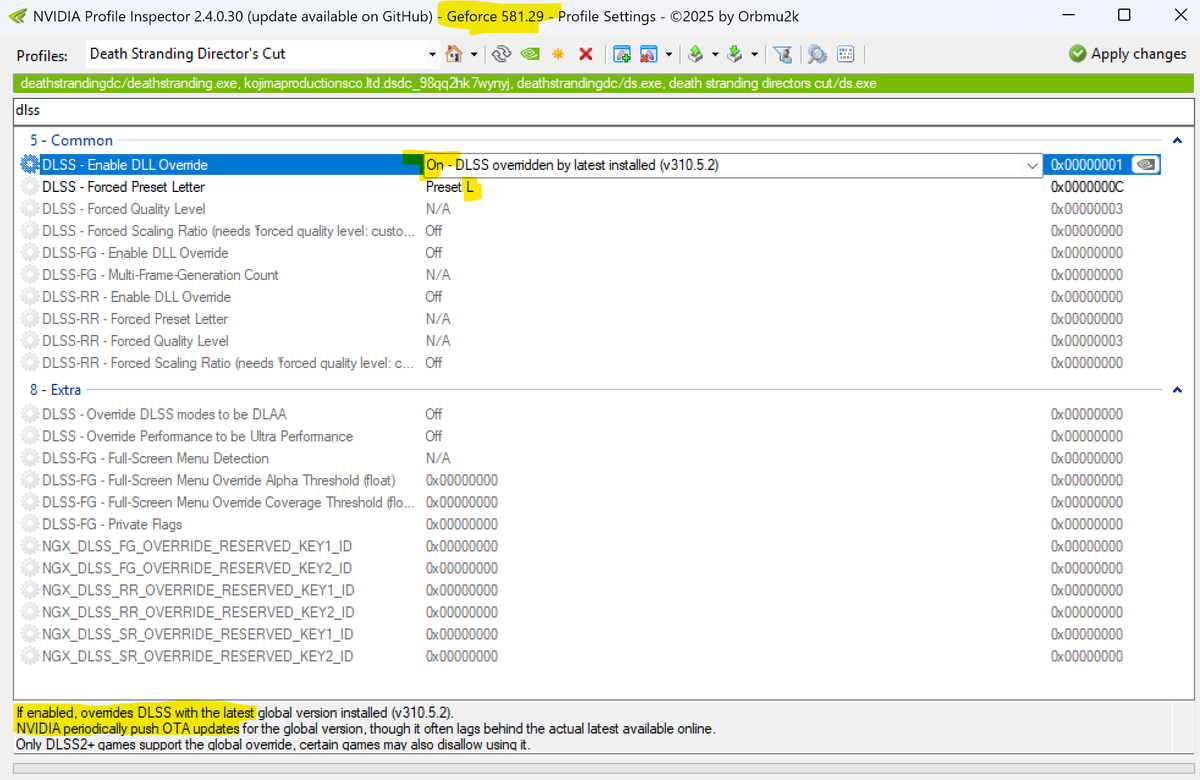Toggle the user-modified profiles filter icon
This screenshot has height=780, width=1200.
point(782,54)
